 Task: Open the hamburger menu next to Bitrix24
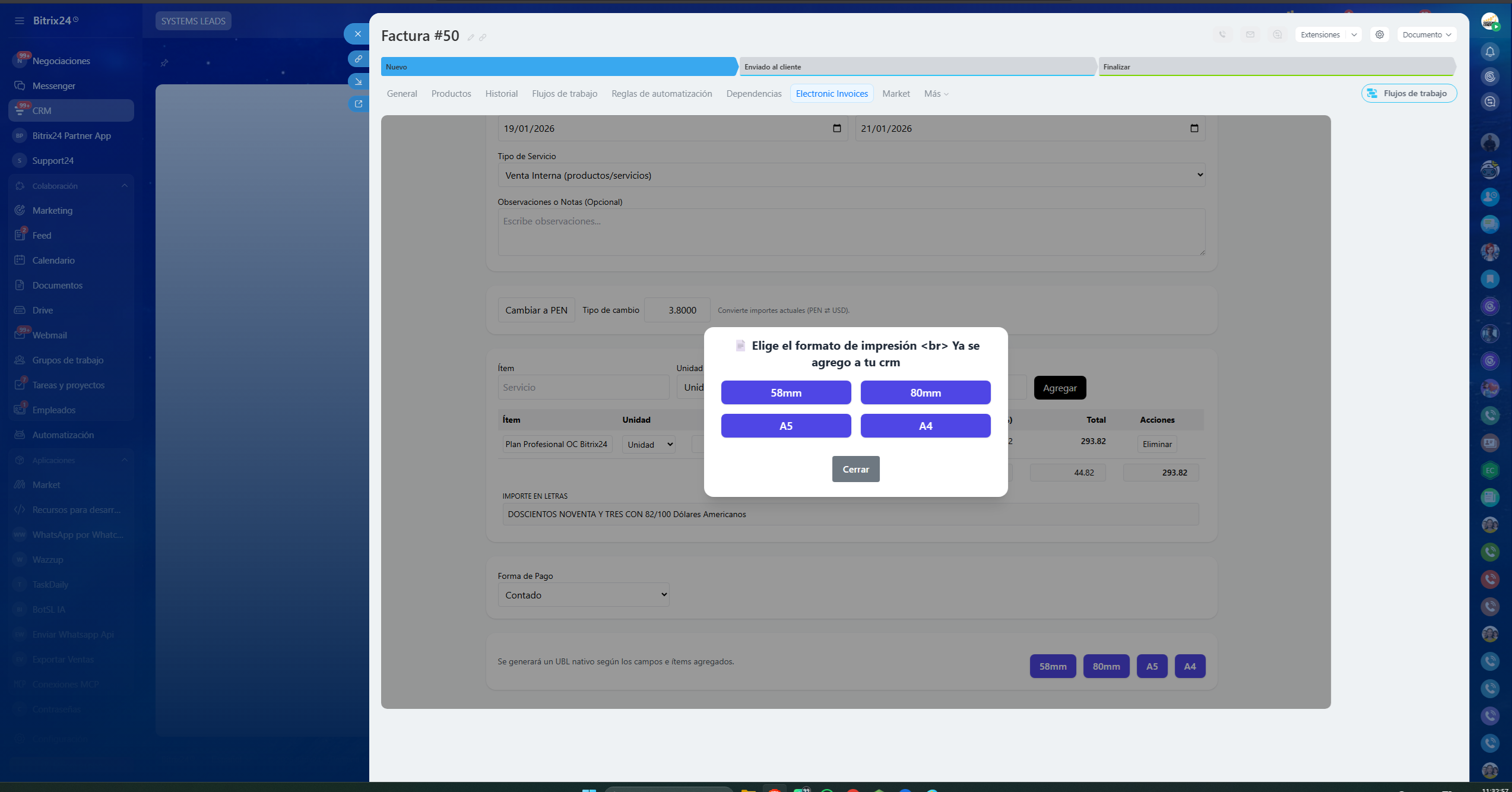[x=20, y=21]
